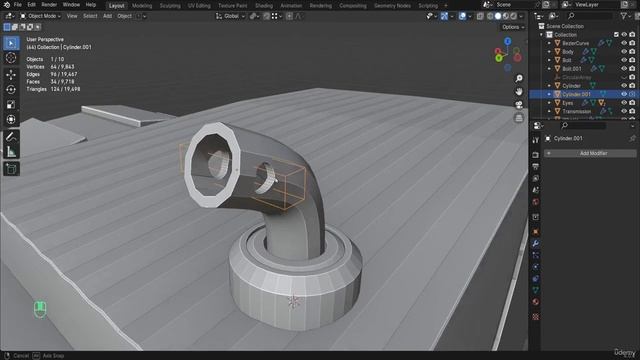Open overlays dropdown arrow
The width and height of the screenshot is (640, 360).
(x=470, y=16)
